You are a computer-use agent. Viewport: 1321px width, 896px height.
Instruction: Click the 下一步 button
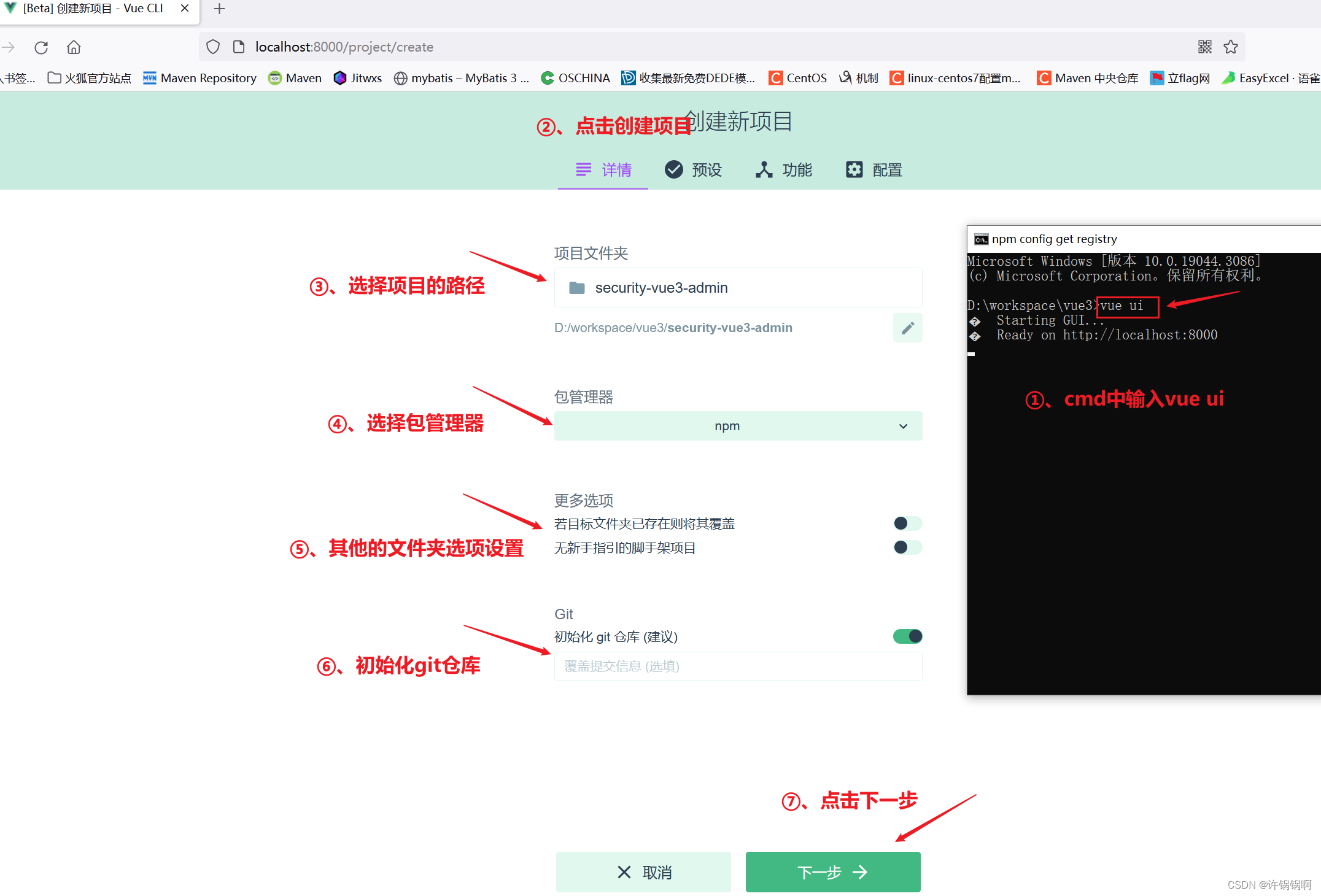[x=832, y=871]
